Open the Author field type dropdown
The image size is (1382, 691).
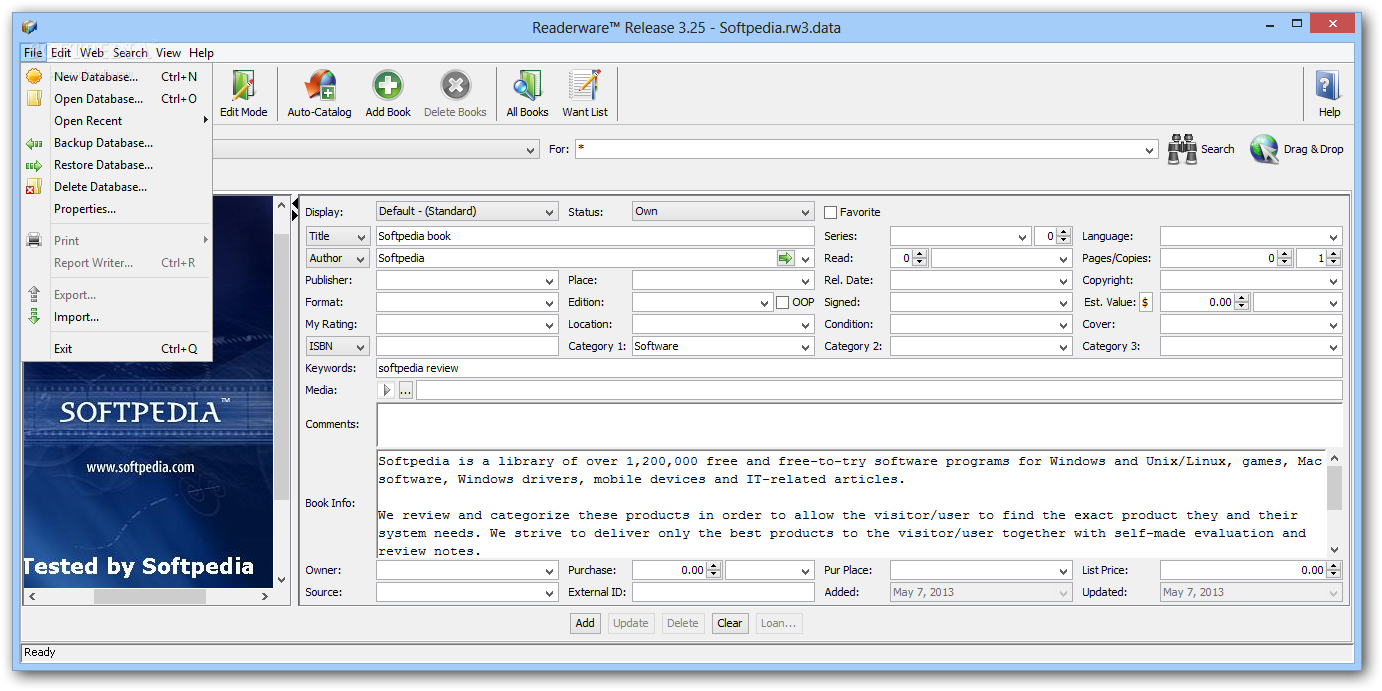(338, 258)
